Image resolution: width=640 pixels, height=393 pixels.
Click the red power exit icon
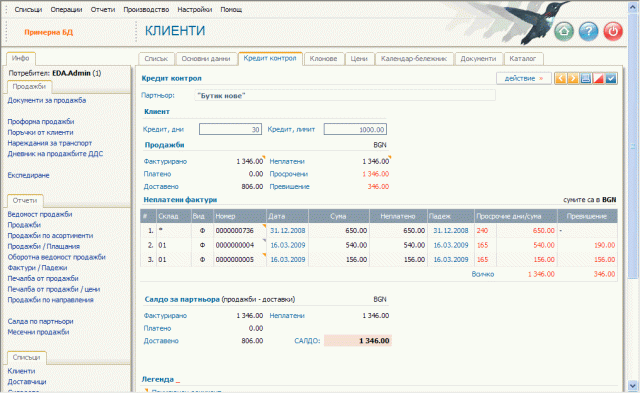tap(613, 31)
